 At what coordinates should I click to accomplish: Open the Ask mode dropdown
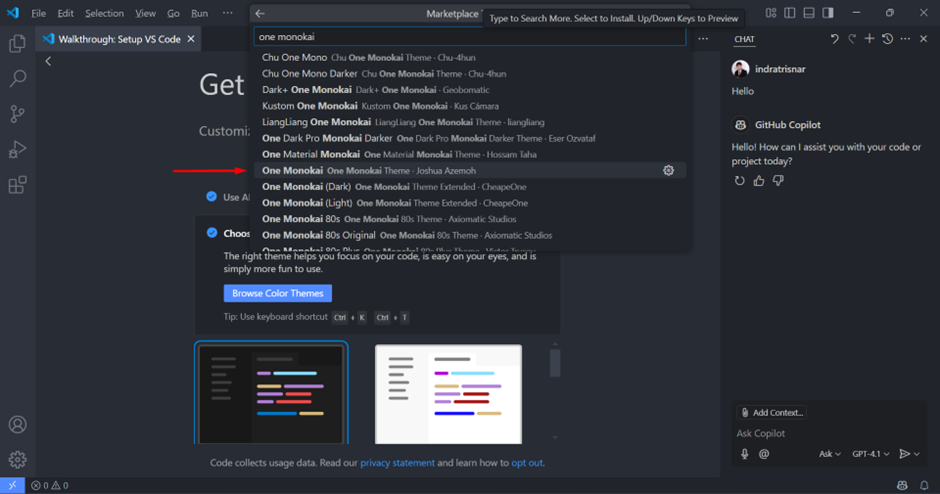pyautogui.click(x=830, y=454)
